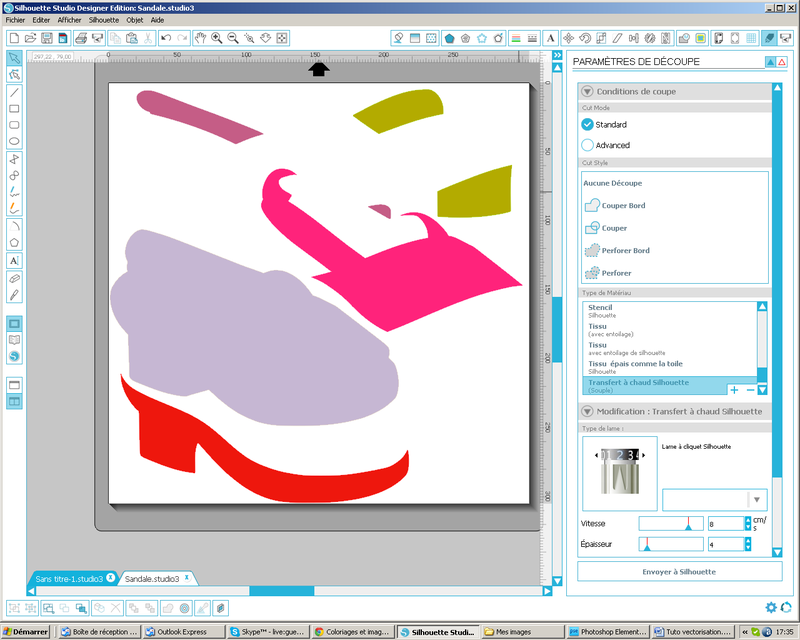800x640 pixels.
Task: Click the Undo arrow icon
Action: coord(166,38)
